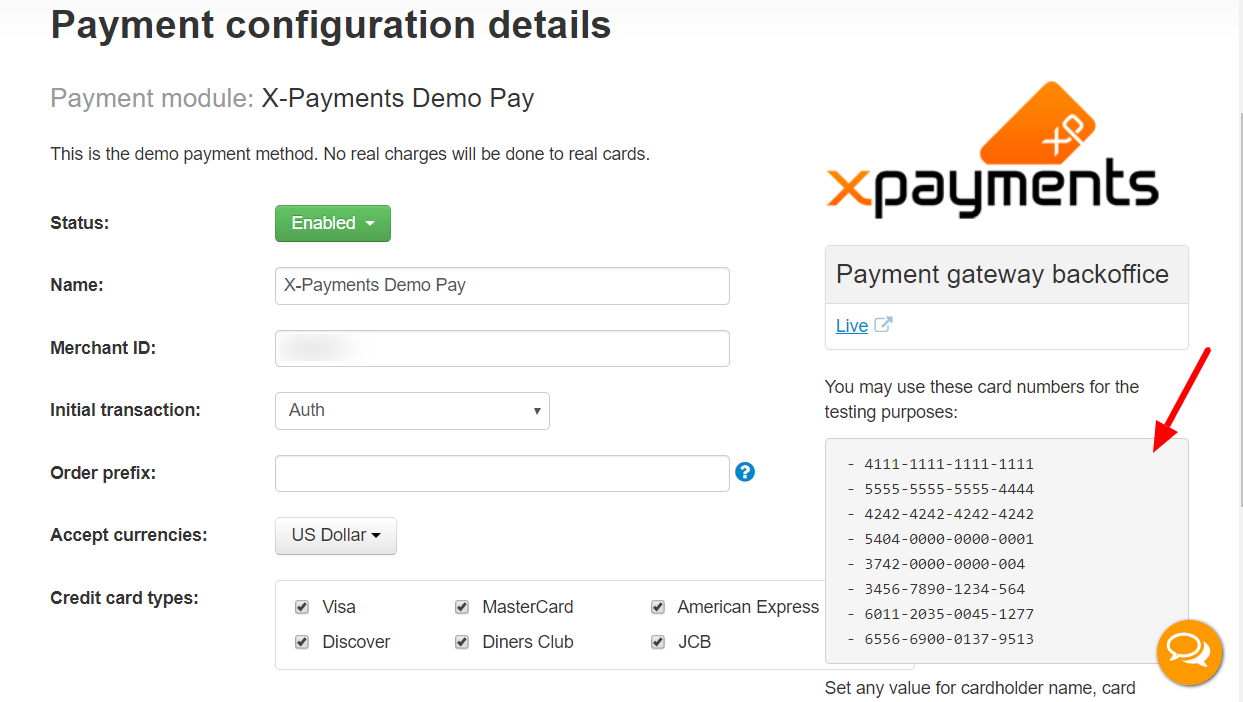Click the Merchant ID field label
Viewport: 1243px width, 702px height.
pos(103,348)
